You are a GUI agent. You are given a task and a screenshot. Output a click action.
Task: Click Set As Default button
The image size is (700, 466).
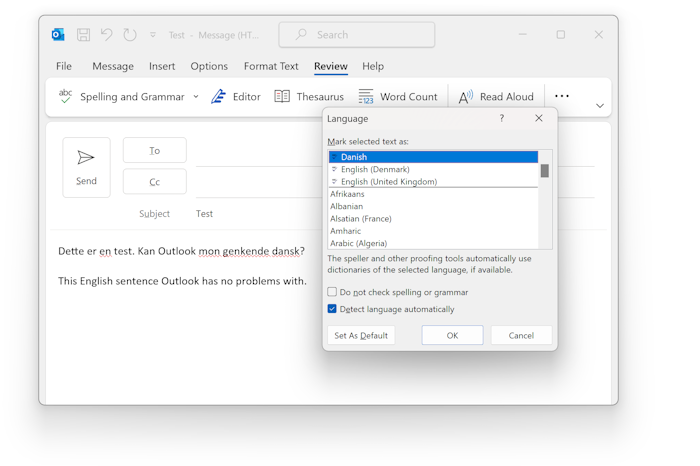click(x=361, y=335)
